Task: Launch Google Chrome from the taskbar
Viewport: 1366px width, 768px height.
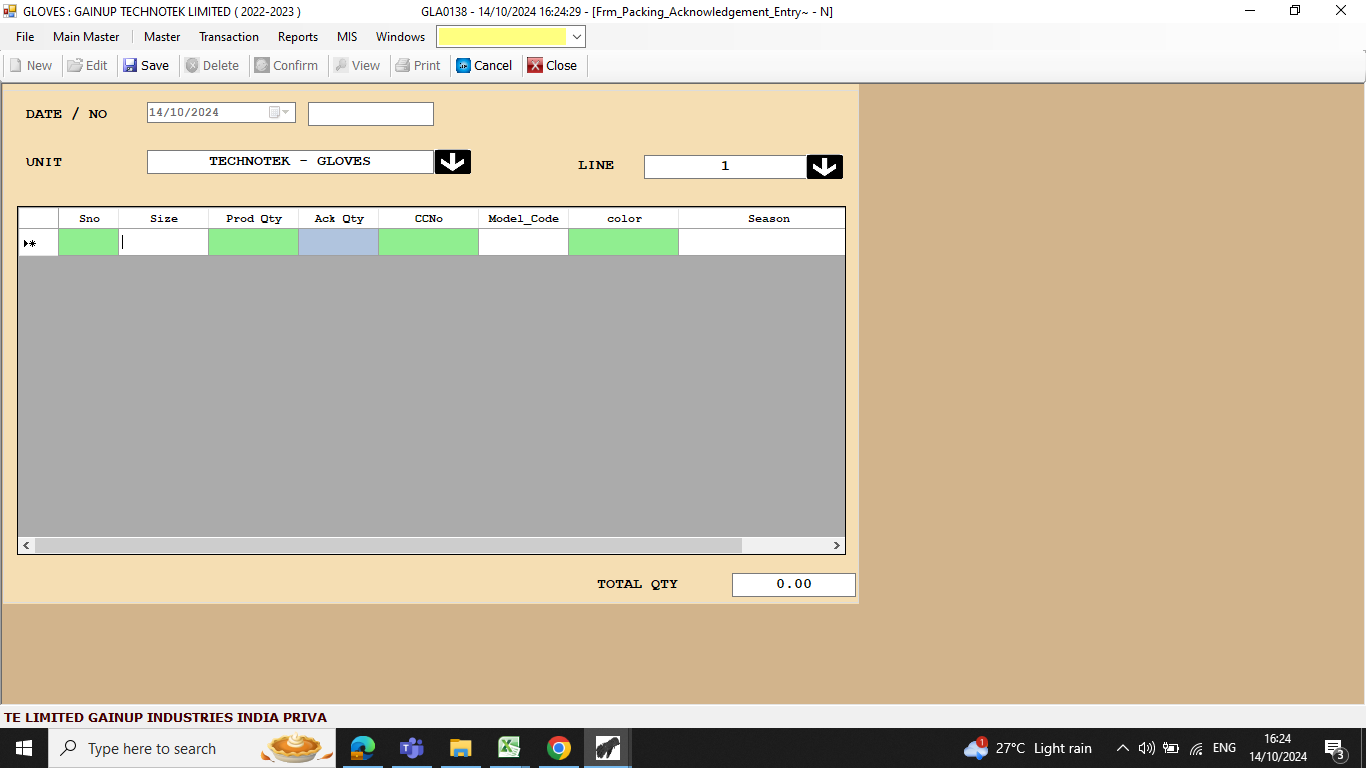Action: 558,748
